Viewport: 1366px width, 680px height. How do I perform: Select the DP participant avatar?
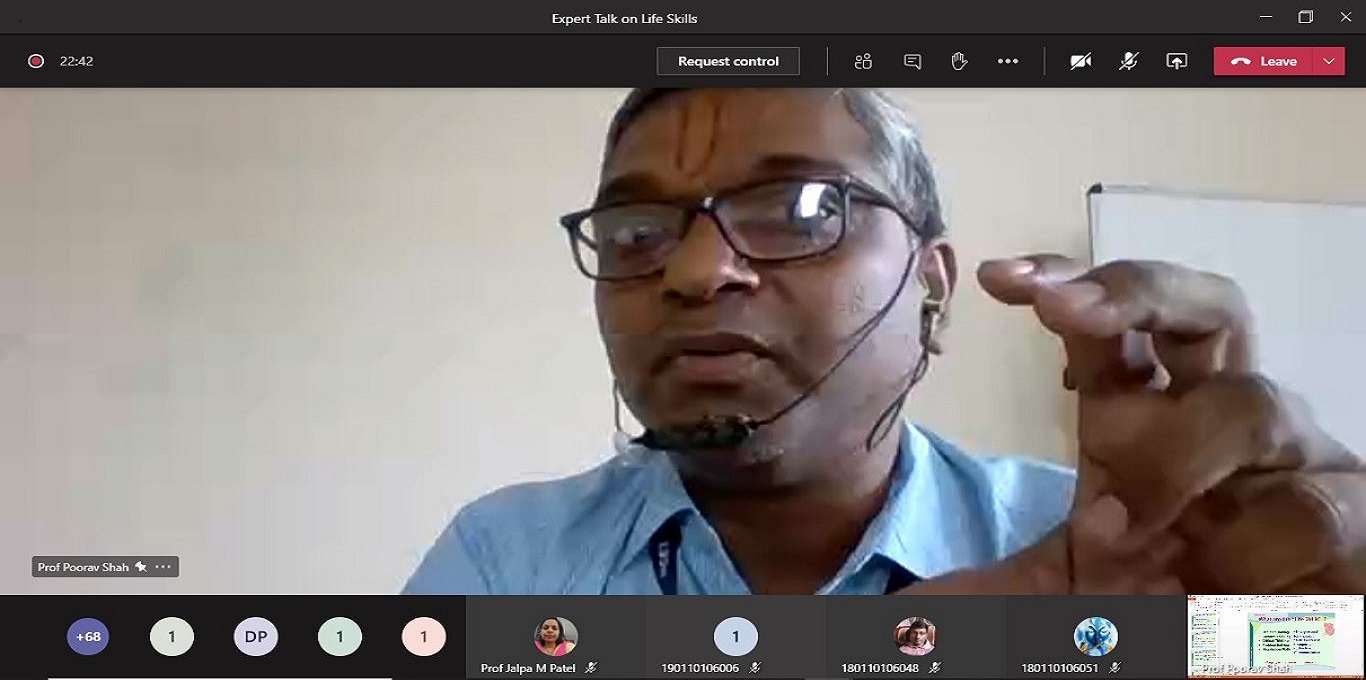coord(256,636)
